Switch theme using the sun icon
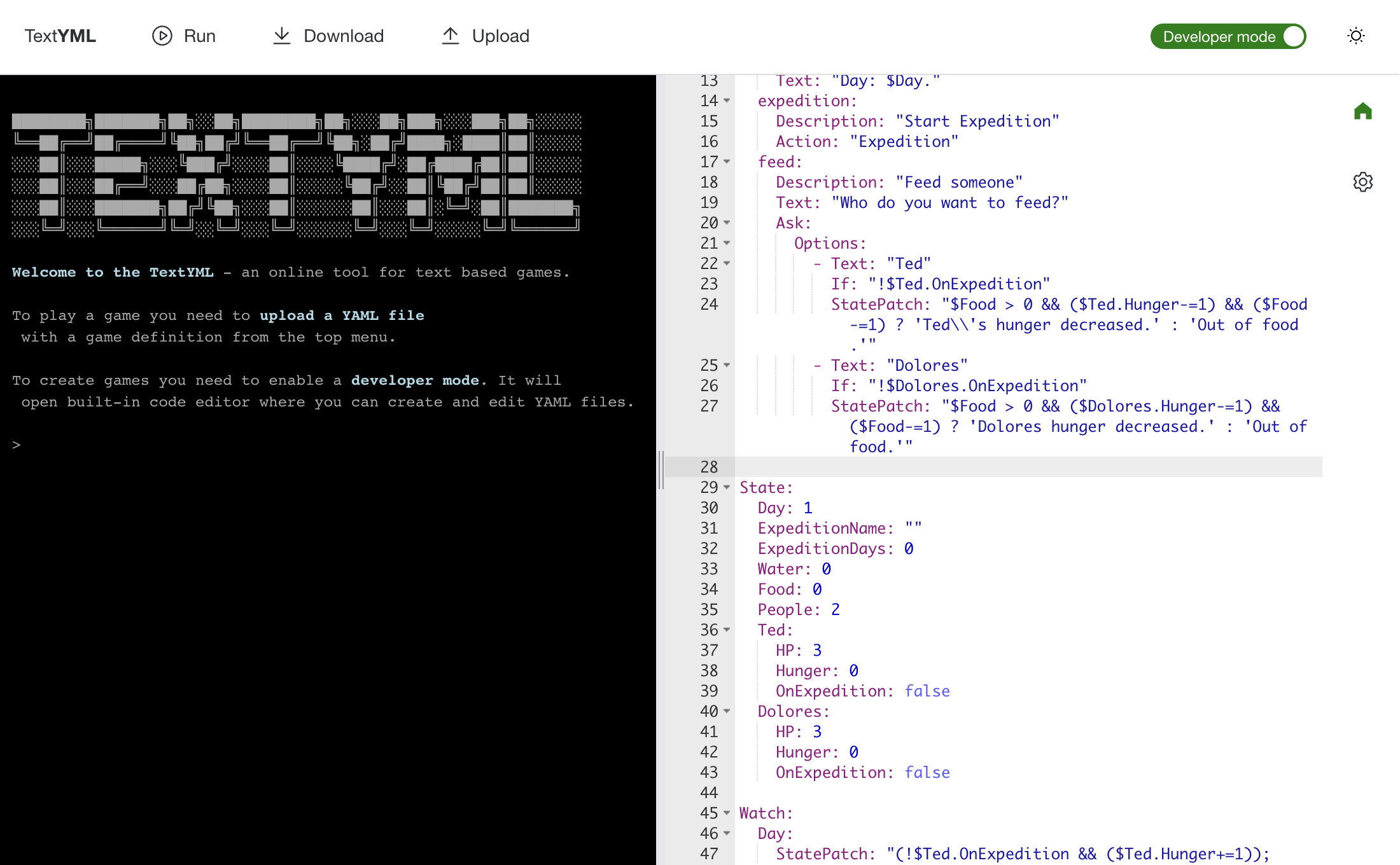 tap(1356, 36)
